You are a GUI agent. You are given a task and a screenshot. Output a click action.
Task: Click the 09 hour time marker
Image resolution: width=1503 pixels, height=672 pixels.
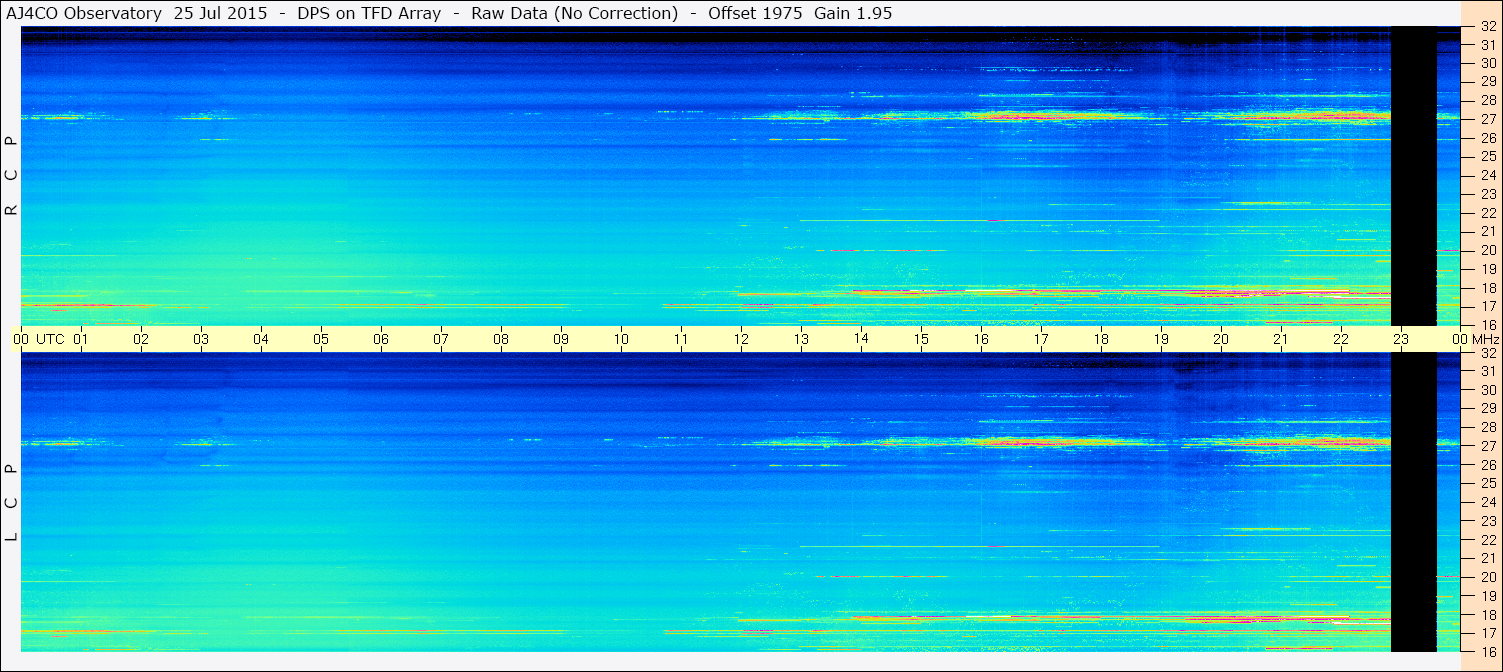(x=561, y=339)
